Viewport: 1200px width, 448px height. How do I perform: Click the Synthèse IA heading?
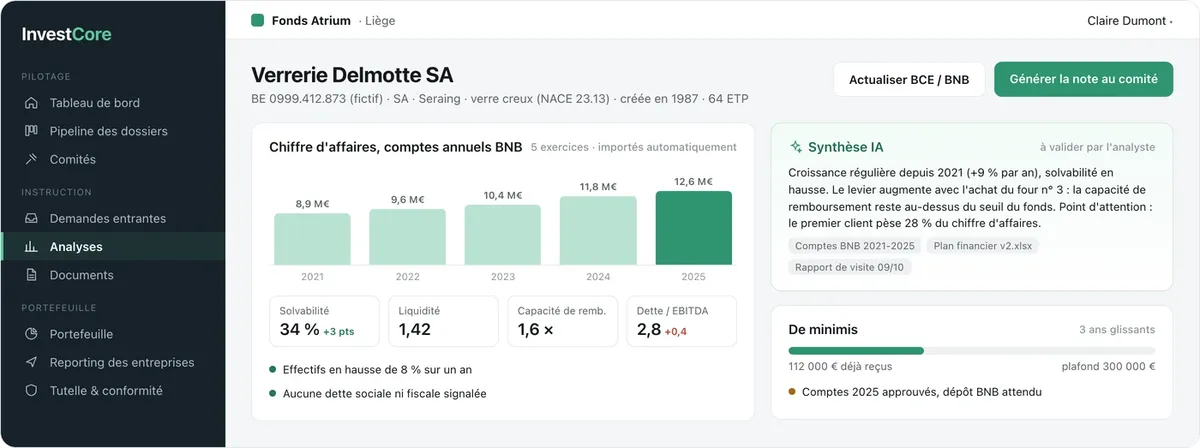(845, 147)
